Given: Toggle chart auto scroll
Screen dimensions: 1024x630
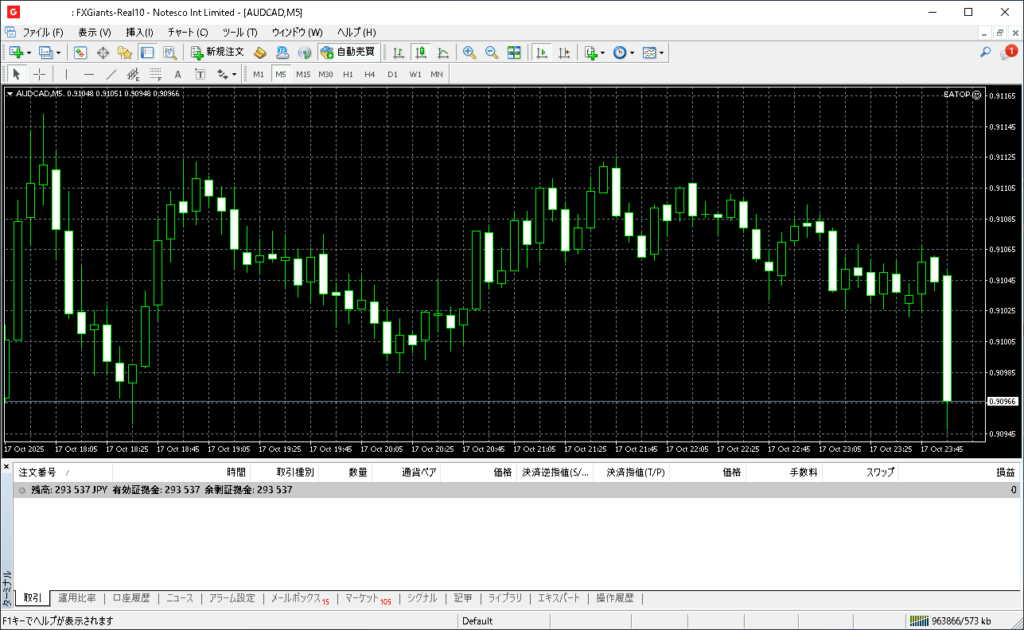Looking at the screenshot, I should point(541,52).
